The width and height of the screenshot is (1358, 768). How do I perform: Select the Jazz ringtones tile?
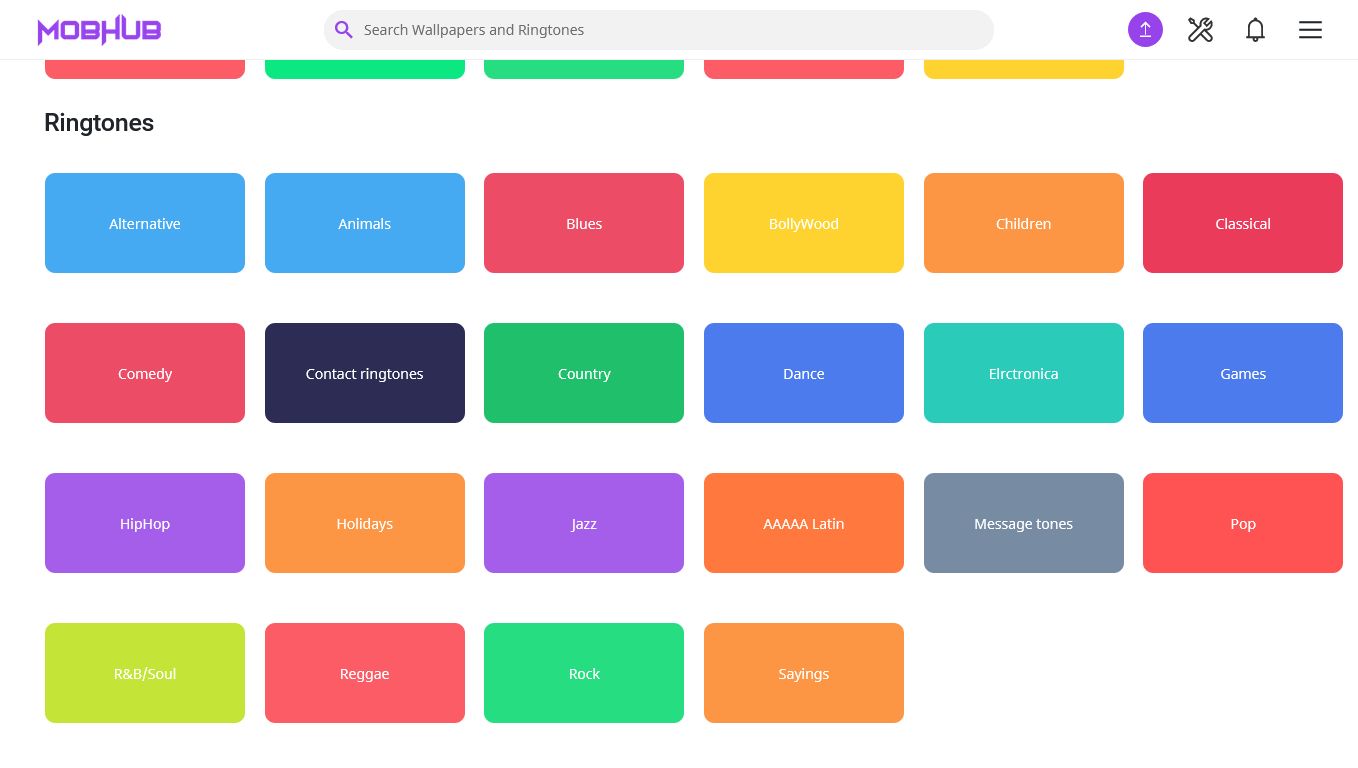[584, 523]
